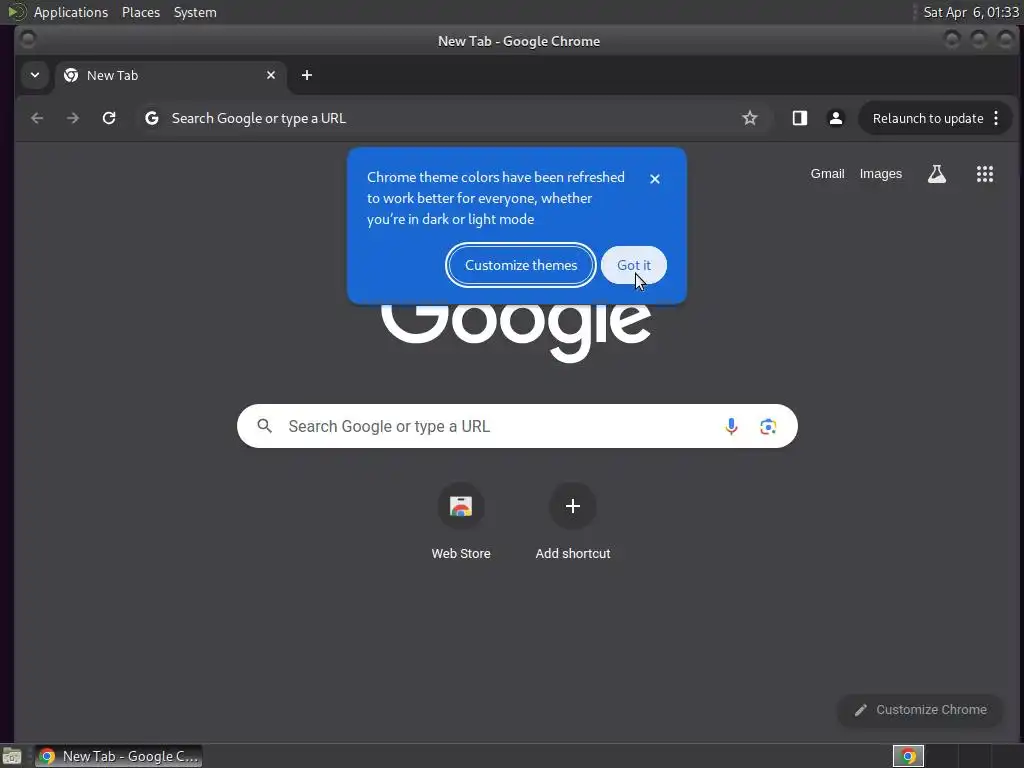Screen dimensions: 1024x768
Task: Click the Add shortcut label text
Action: click(x=573, y=553)
